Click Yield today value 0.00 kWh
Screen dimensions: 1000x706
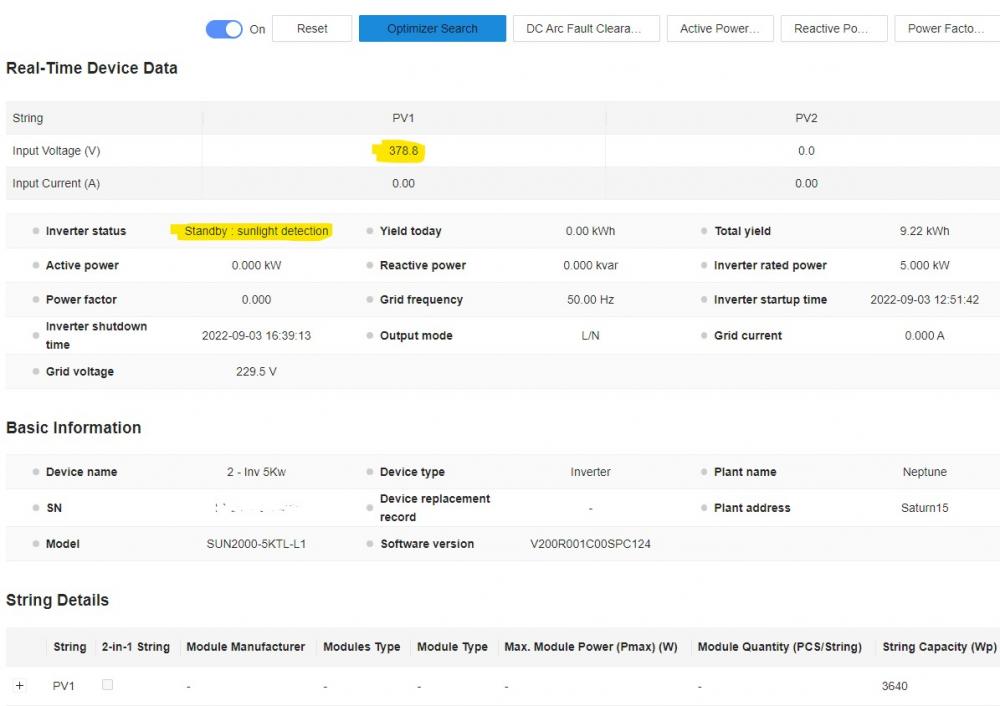590,231
